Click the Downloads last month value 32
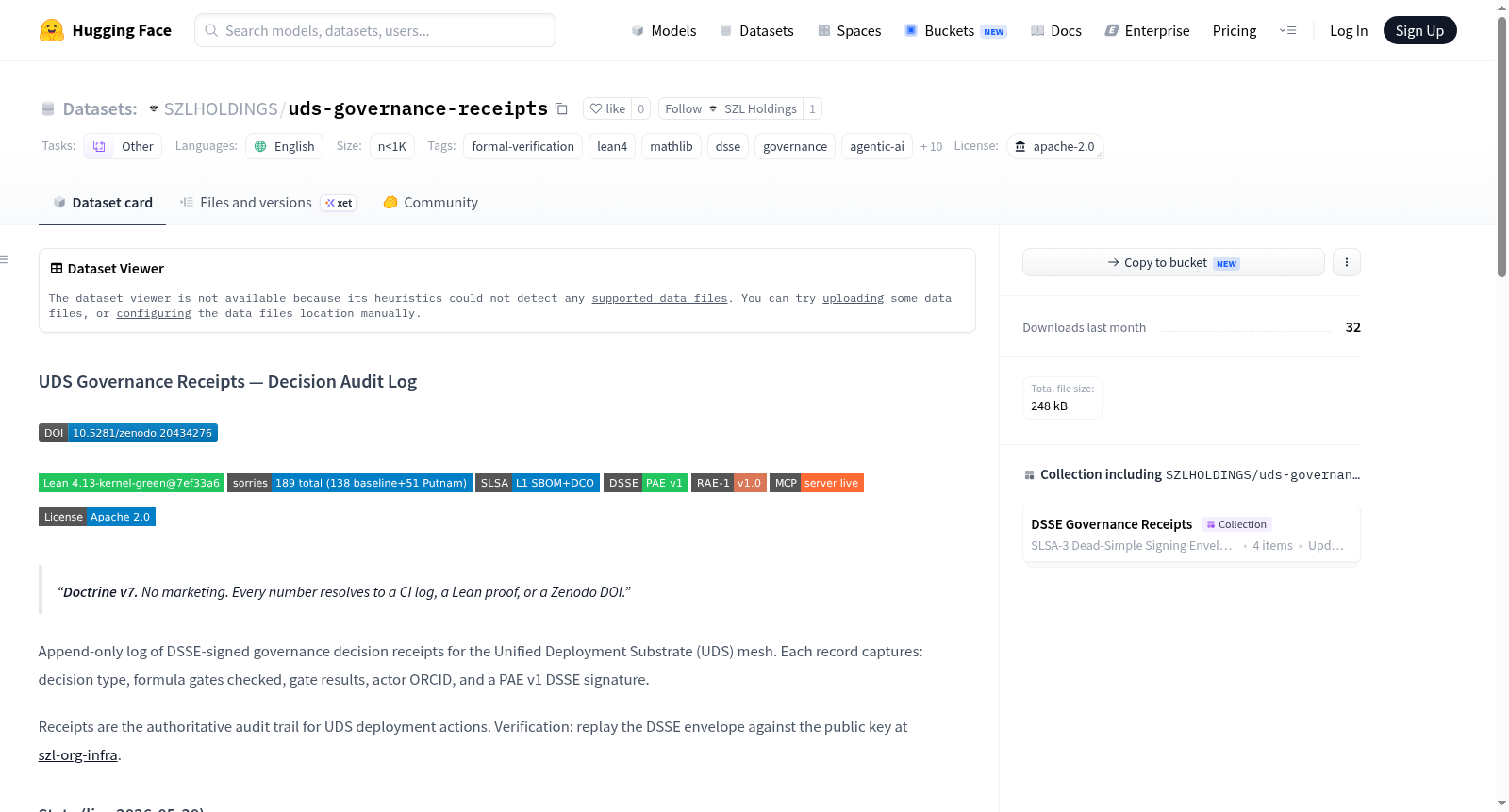 coord(1353,327)
